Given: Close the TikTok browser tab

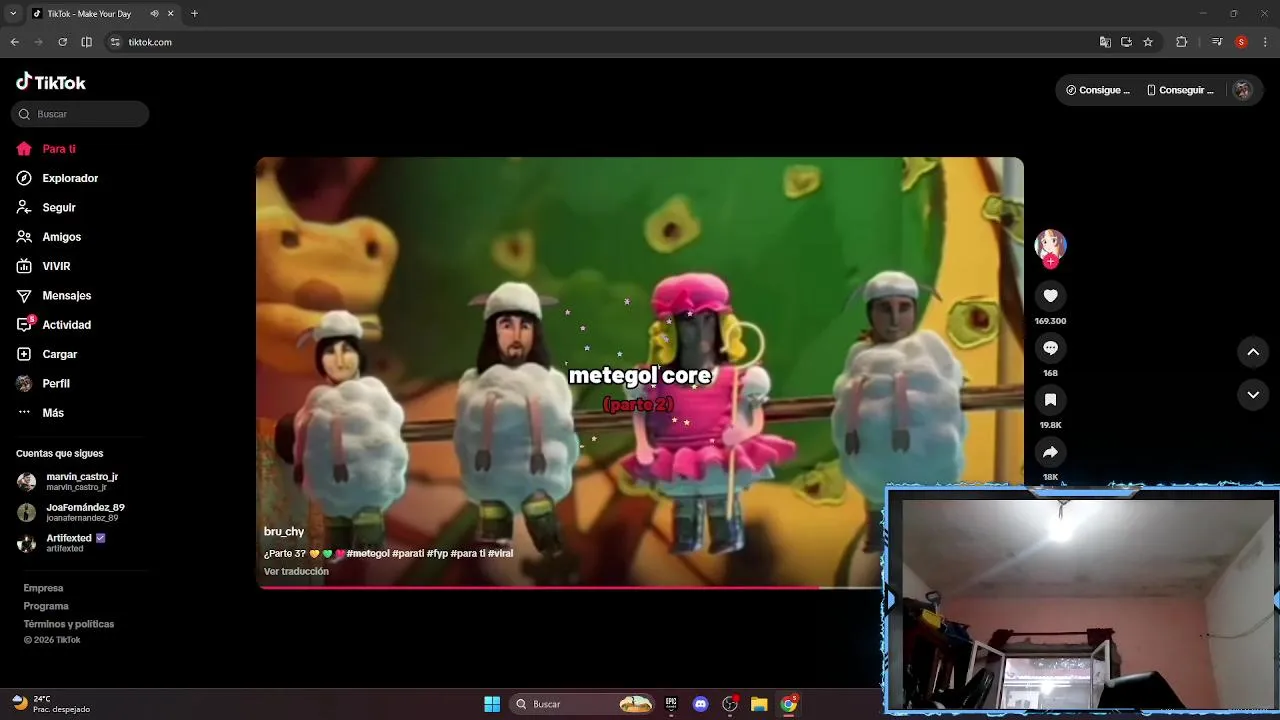Looking at the screenshot, I should 171,14.
